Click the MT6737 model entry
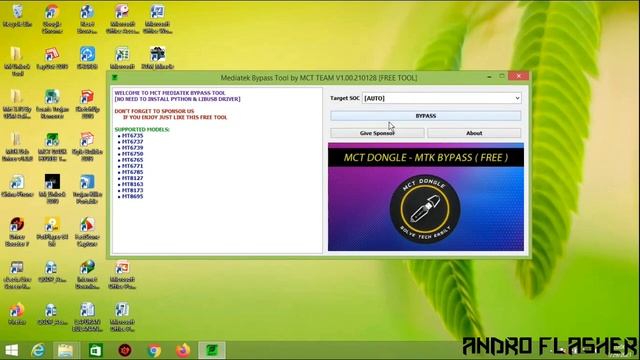This screenshot has width=640, height=360. 132,142
